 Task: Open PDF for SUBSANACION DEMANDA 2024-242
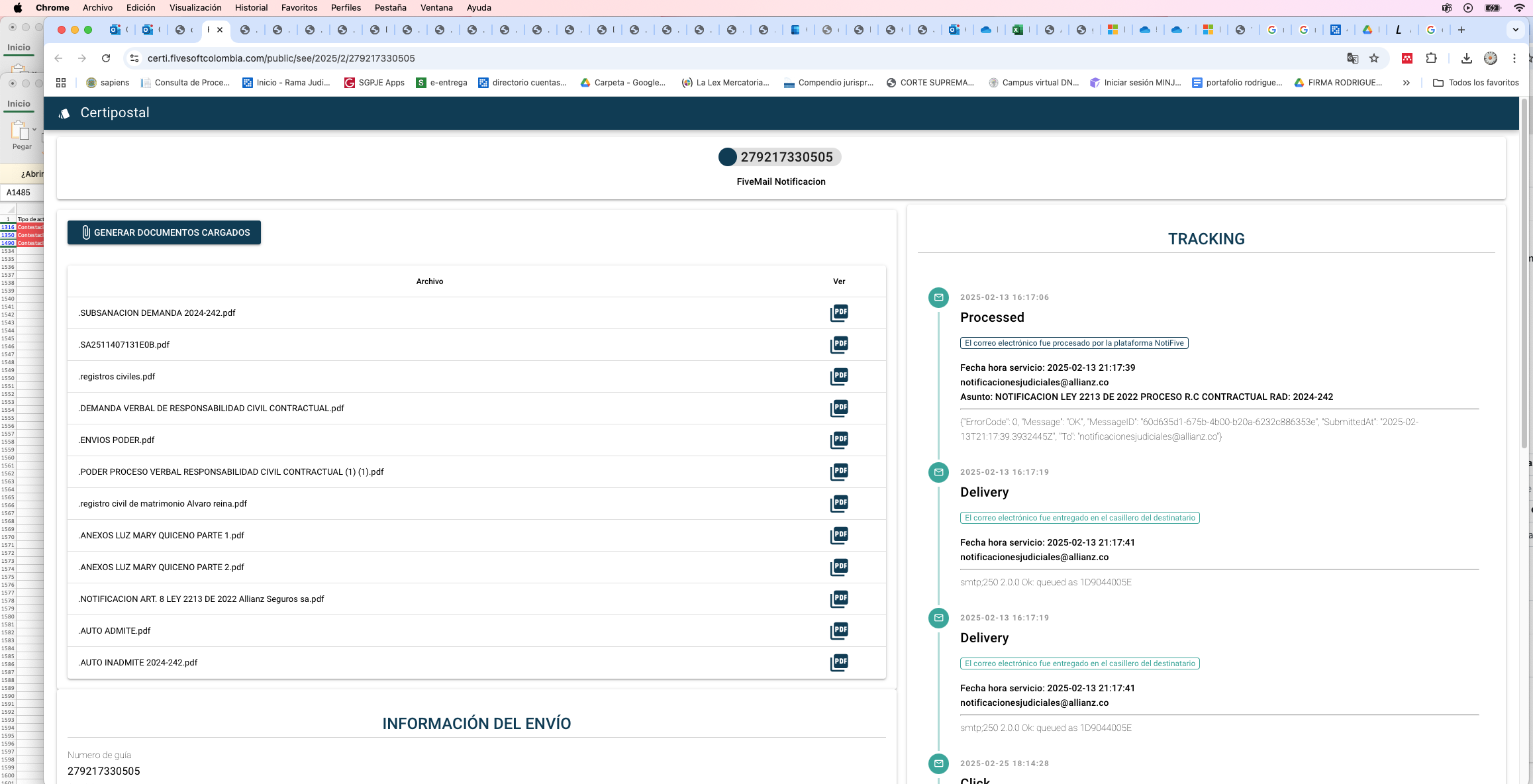click(839, 313)
